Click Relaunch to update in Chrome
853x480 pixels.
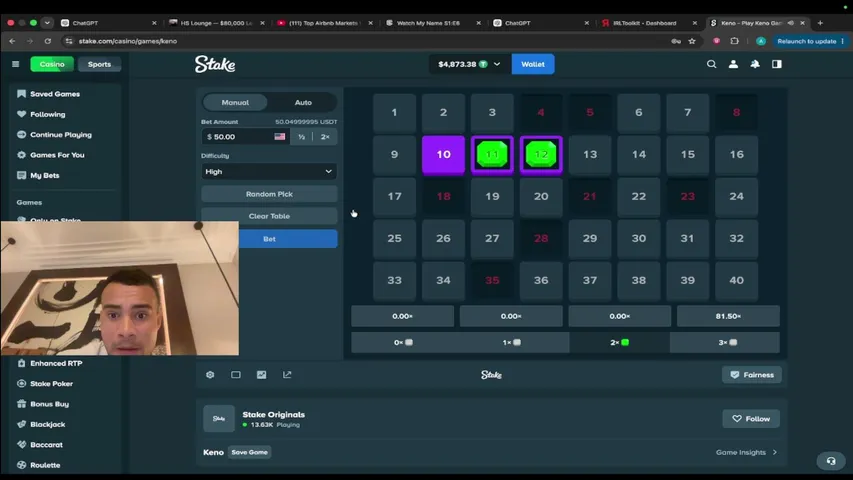point(810,41)
